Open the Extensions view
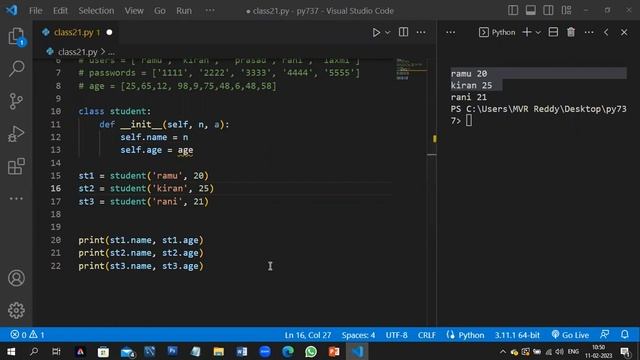 point(16,166)
